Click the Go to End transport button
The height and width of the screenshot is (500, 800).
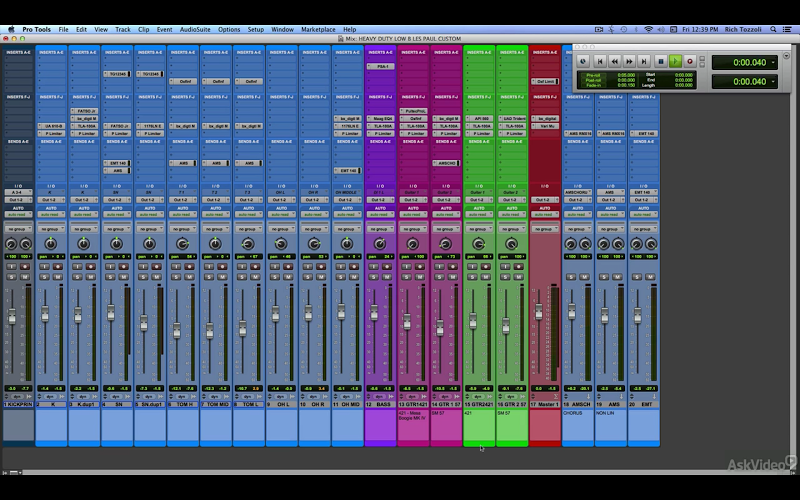[644, 61]
